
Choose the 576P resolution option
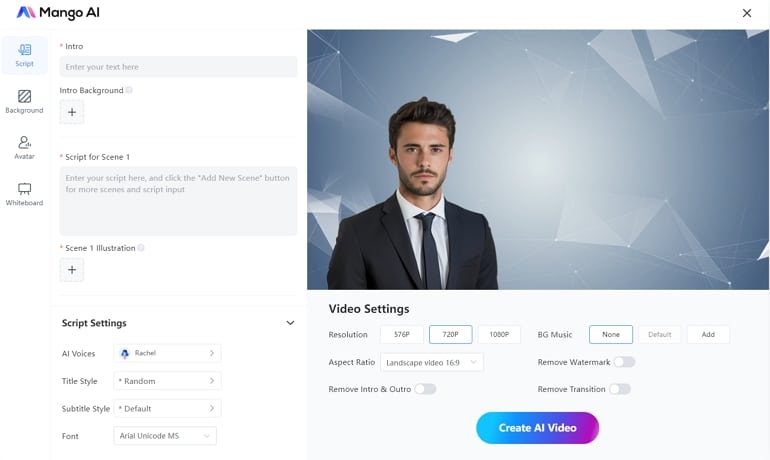click(402, 335)
